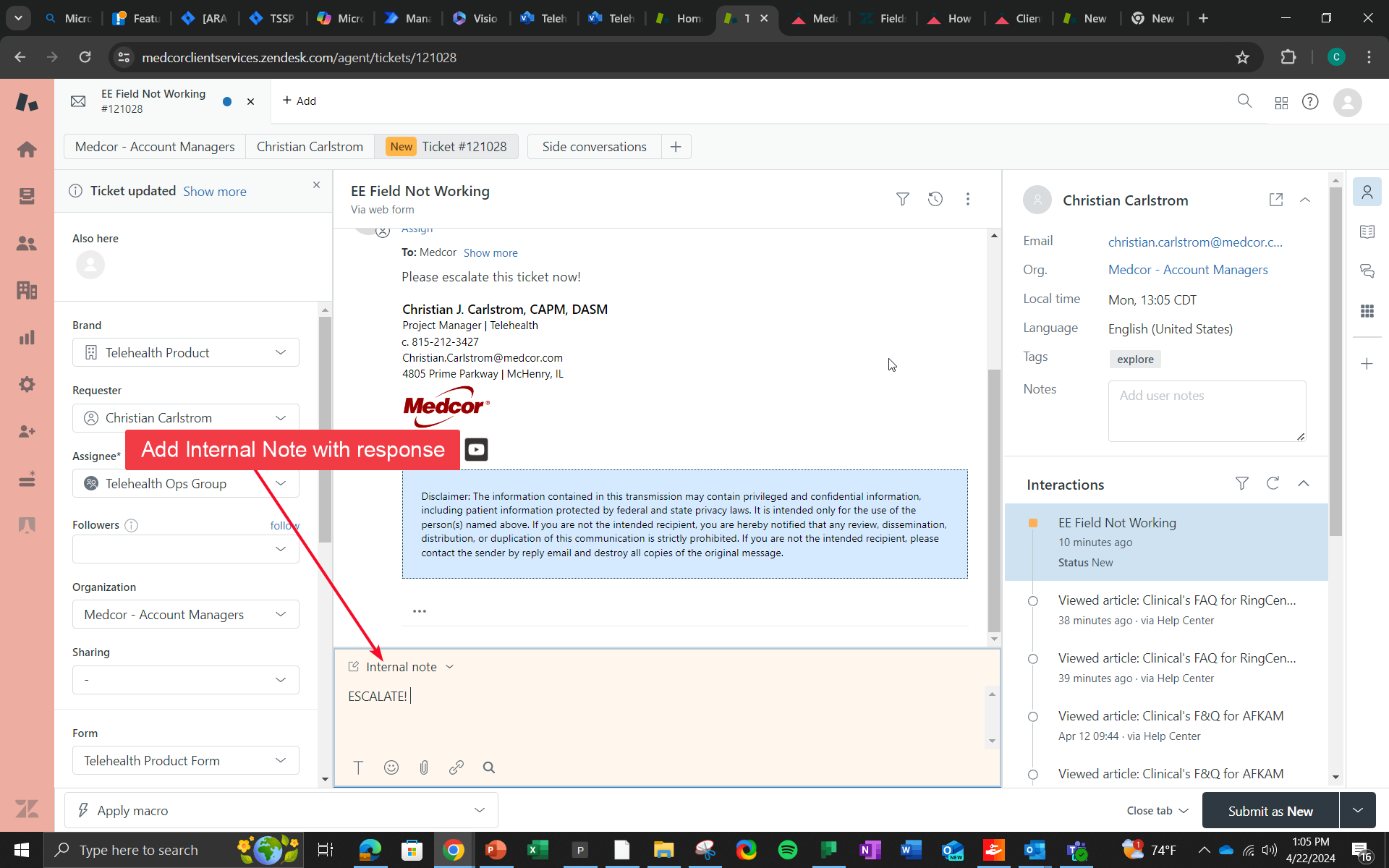1389x868 pixels.
Task: Click the Add user notes field
Action: [x=1206, y=411]
